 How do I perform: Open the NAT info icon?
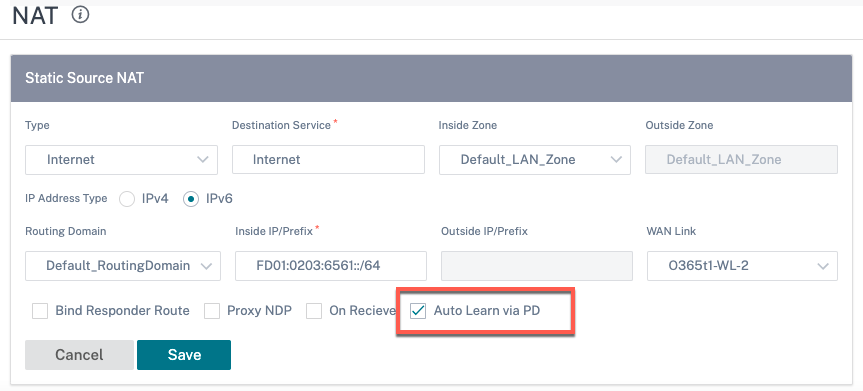80,15
